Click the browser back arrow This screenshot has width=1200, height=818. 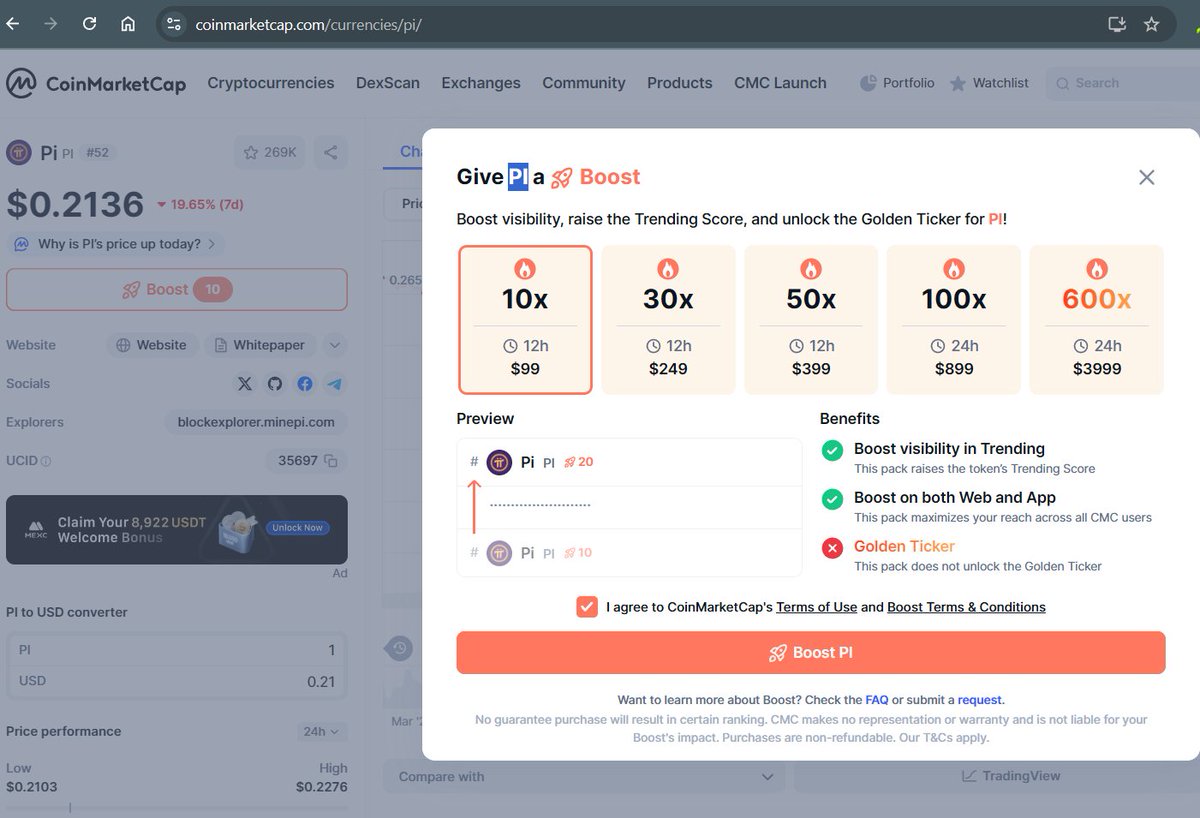pyautogui.click(x=12, y=24)
